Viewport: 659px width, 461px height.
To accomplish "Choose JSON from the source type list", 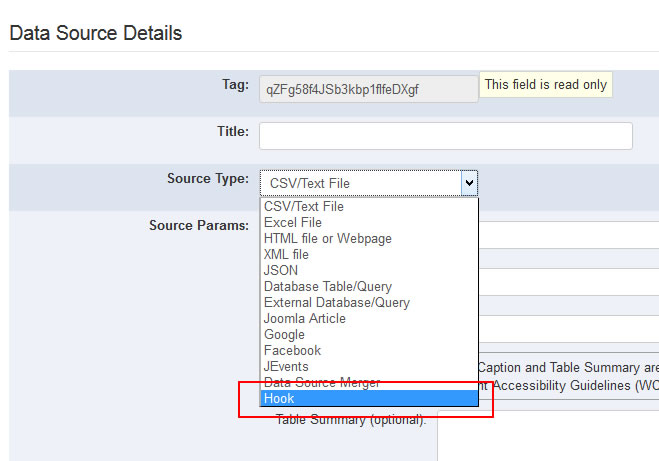I will [x=281, y=271].
